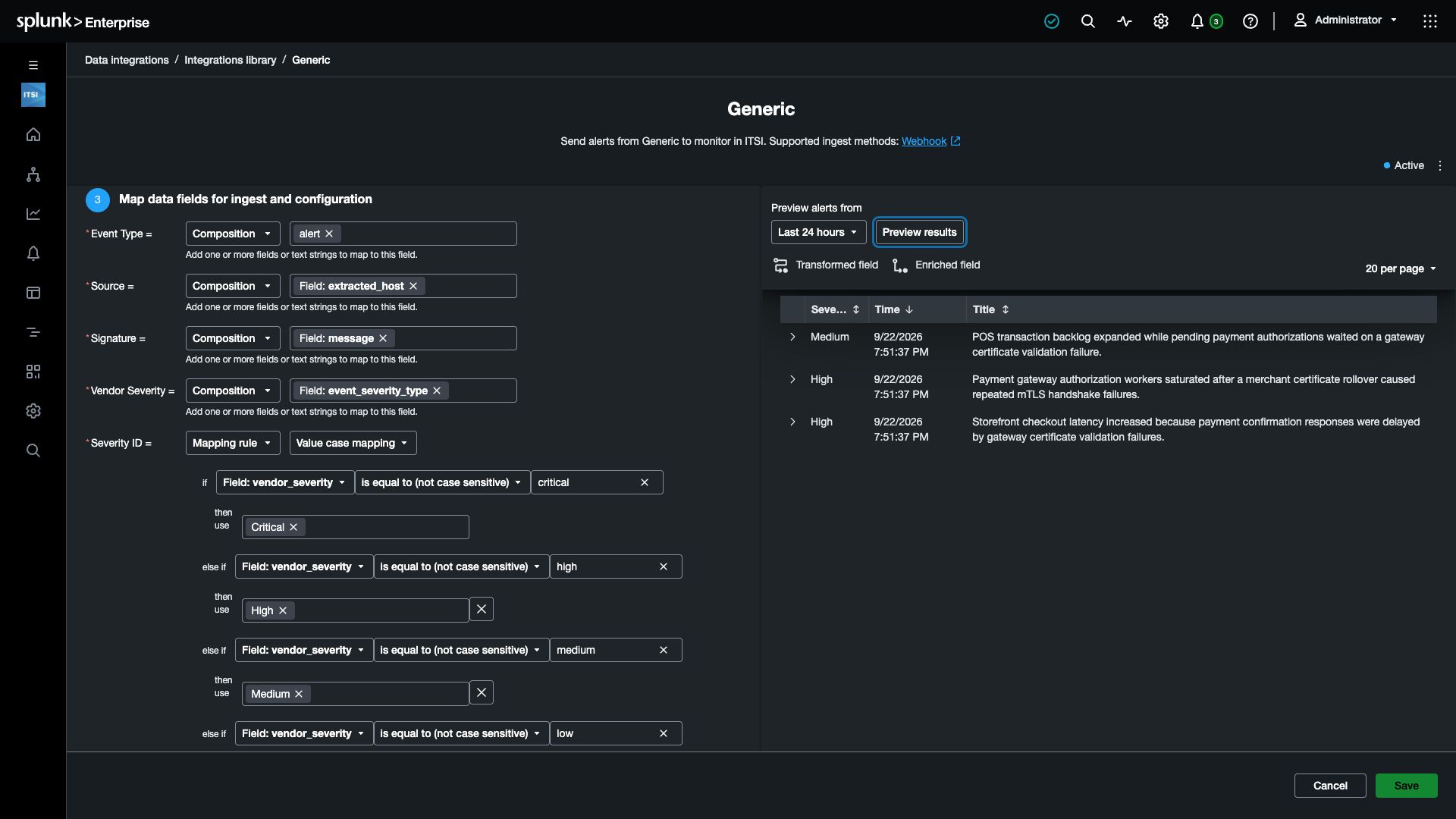Sort by Severity column header

(x=835, y=309)
